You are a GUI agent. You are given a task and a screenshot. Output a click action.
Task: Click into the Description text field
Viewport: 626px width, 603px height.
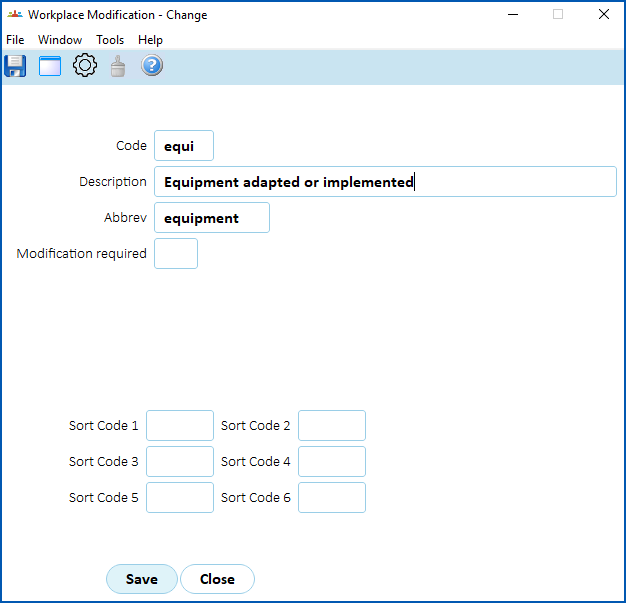coord(385,182)
